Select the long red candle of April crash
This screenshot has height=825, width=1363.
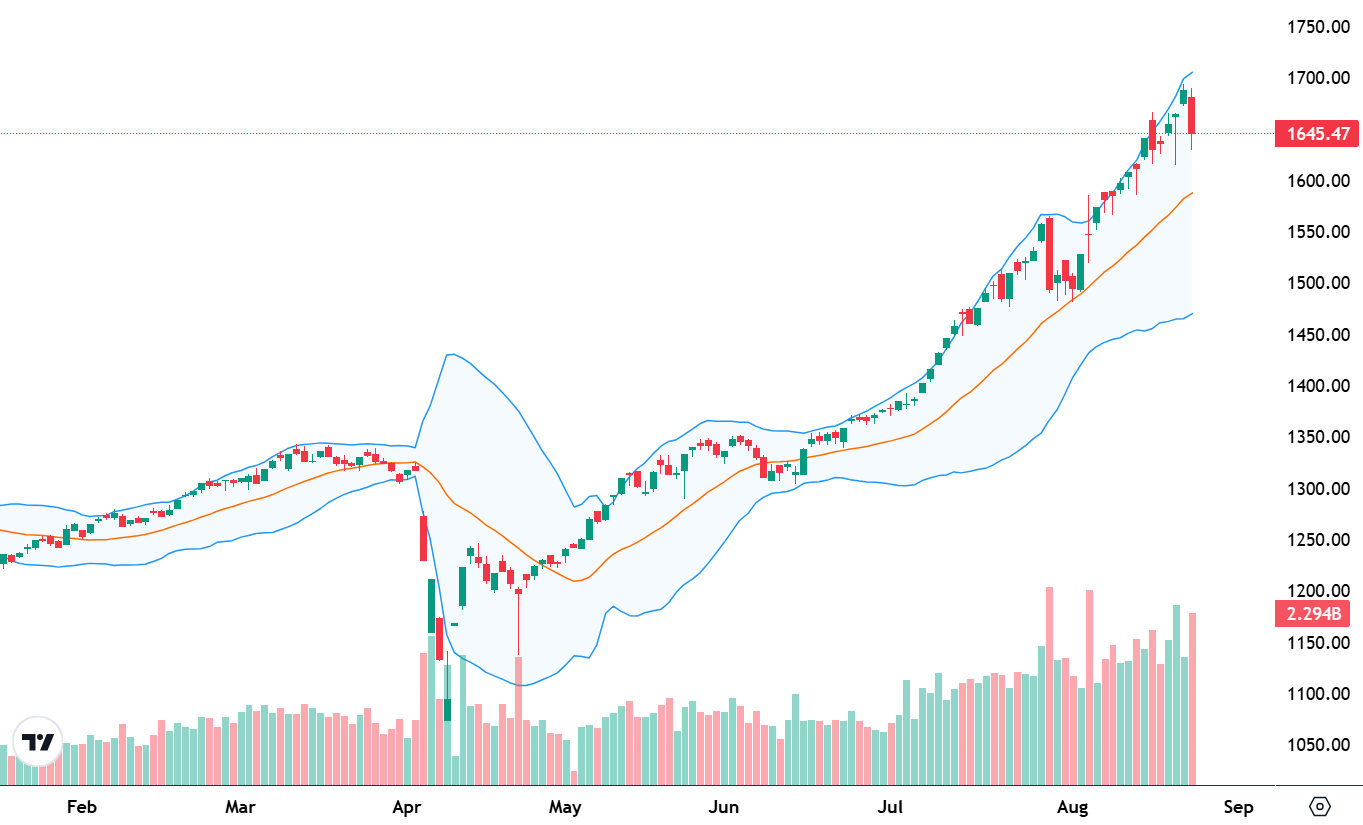[x=424, y=538]
